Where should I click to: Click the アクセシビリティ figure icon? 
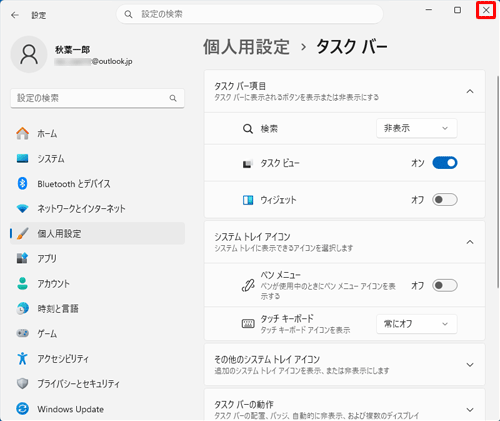coord(22,358)
